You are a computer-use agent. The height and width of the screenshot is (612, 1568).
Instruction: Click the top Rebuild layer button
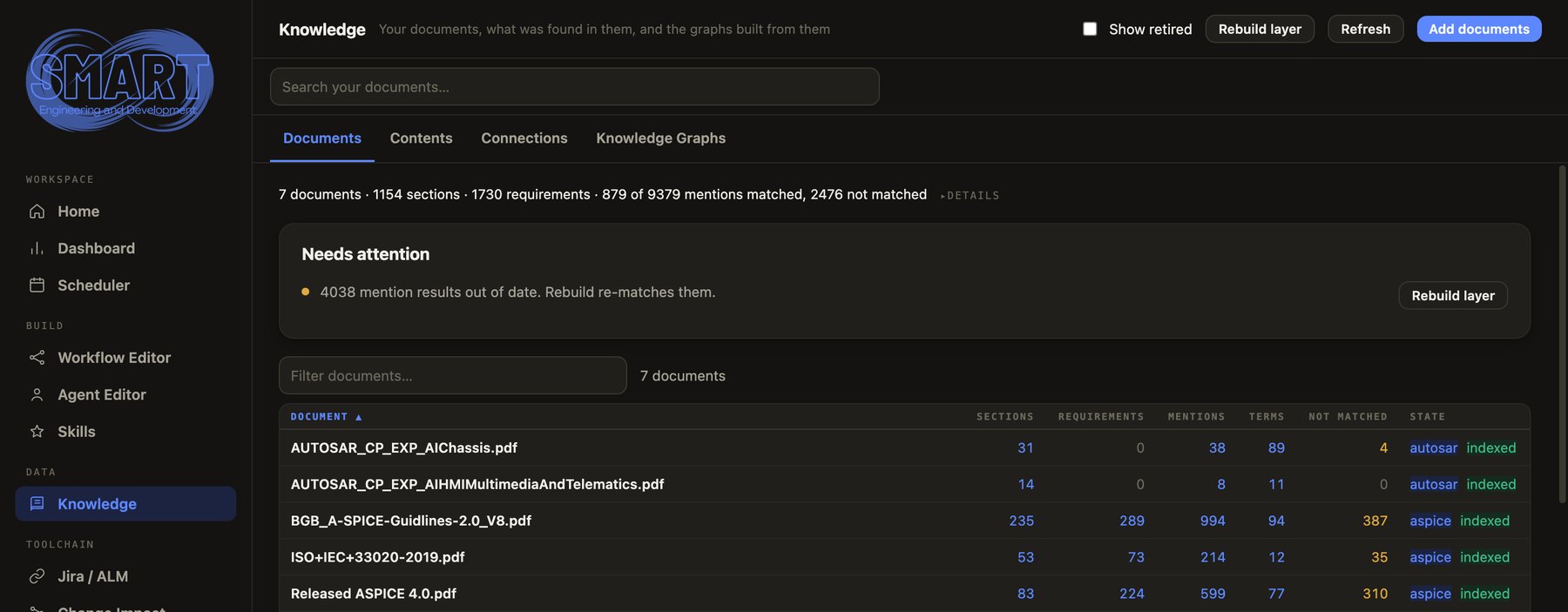(1260, 29)
